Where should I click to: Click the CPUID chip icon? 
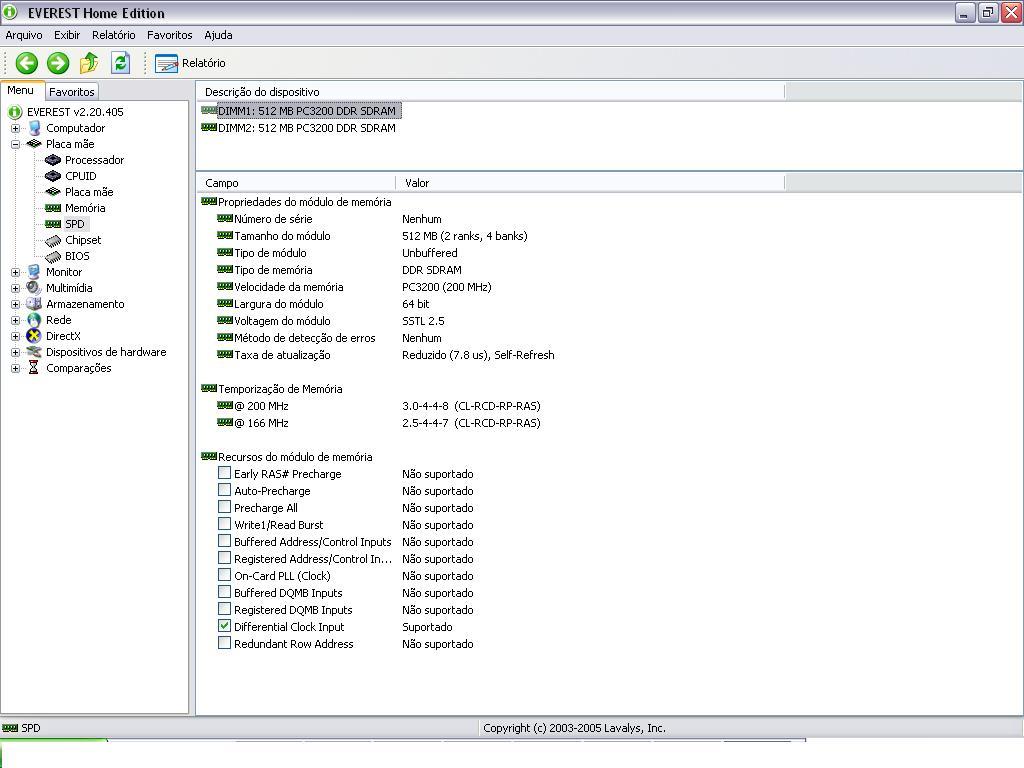[x=53, y=176]
